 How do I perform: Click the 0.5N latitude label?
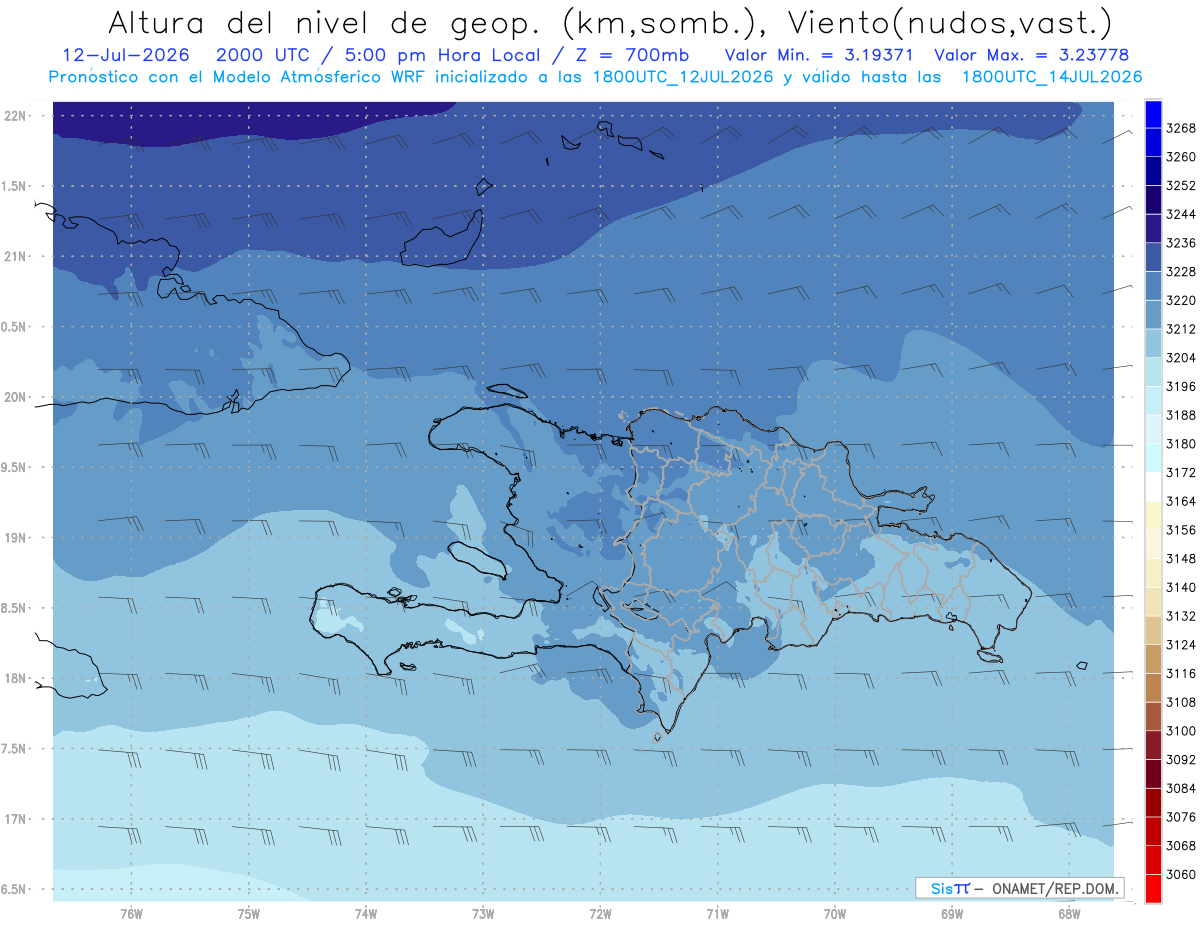[13, 327]
